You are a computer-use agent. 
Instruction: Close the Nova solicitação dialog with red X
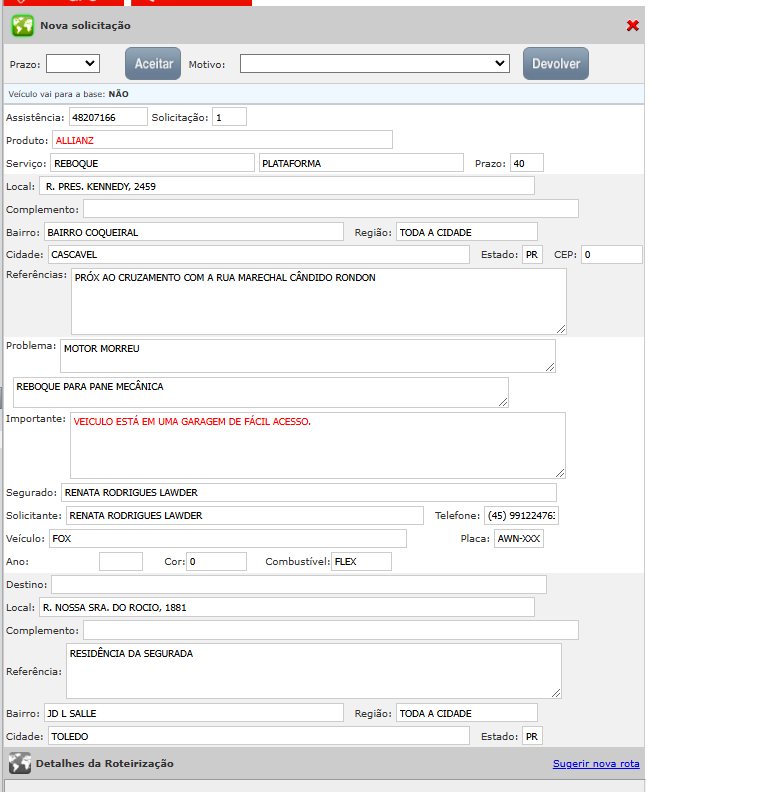point(632,25)
